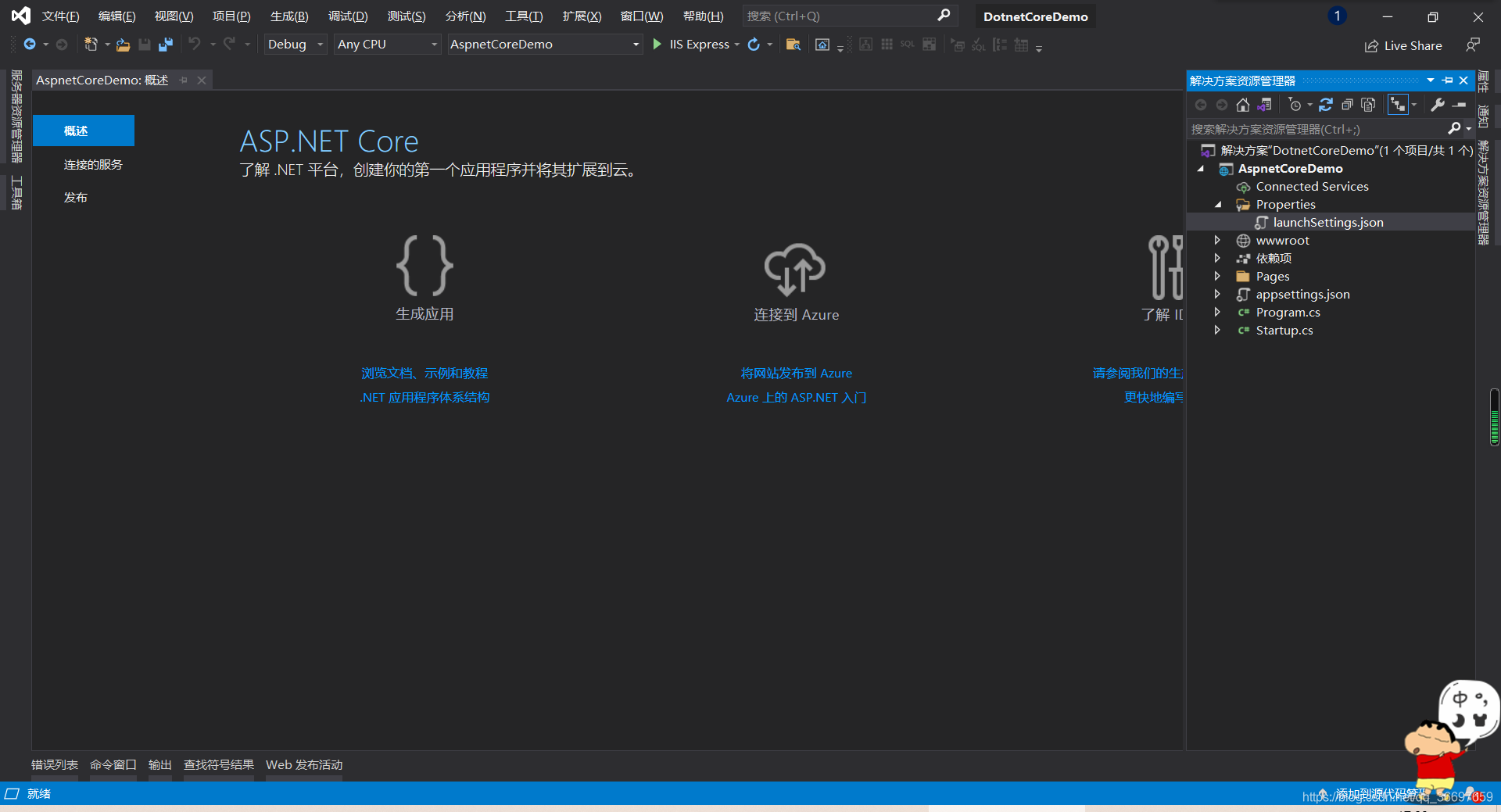Viewport: 1501px width, 812px height.
Task: Open the 错误列表 error list tab
Action: click(x=55, y=765)
